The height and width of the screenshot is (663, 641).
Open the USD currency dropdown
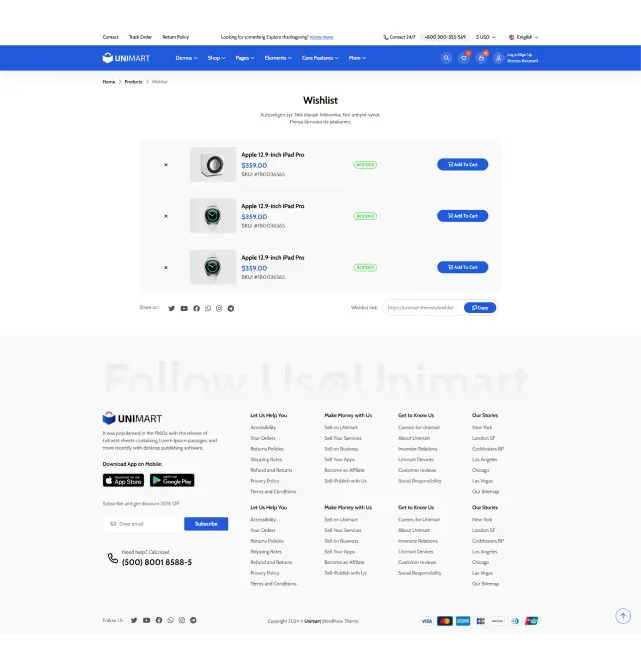tap(485, 37)
